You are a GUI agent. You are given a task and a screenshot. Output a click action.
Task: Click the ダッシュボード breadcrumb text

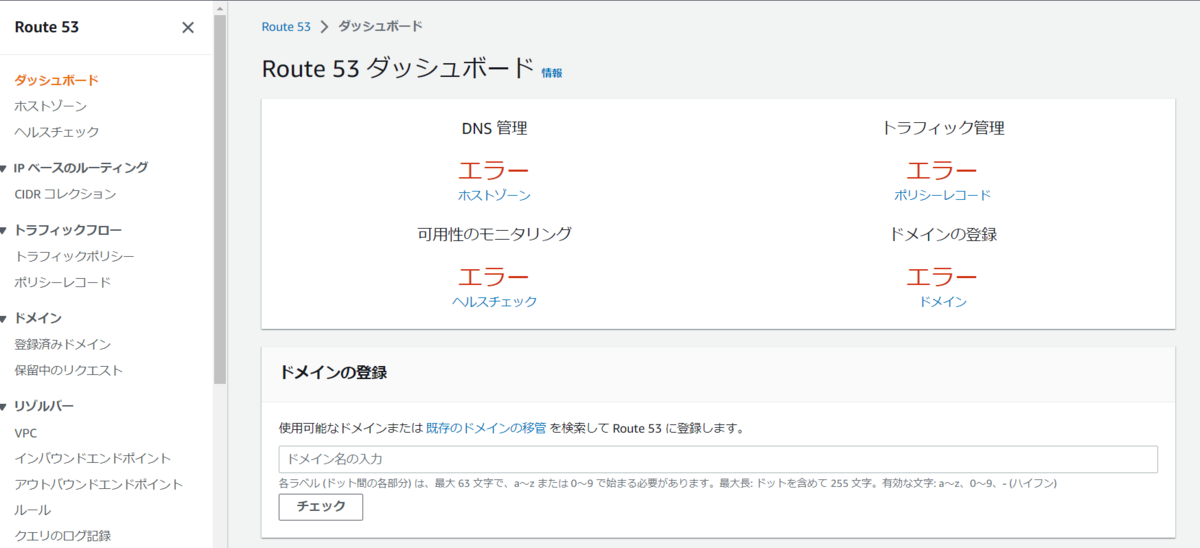pos(381,27)
